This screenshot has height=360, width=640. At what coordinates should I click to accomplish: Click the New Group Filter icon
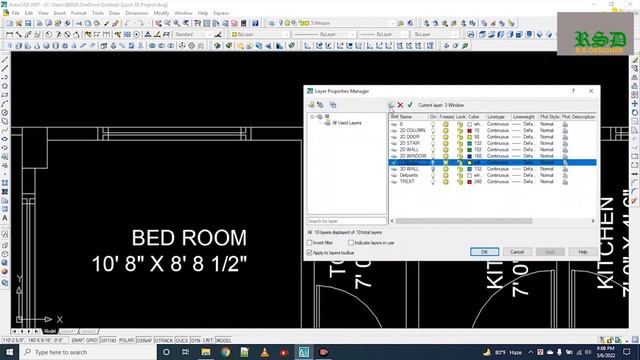pos(320,105)
